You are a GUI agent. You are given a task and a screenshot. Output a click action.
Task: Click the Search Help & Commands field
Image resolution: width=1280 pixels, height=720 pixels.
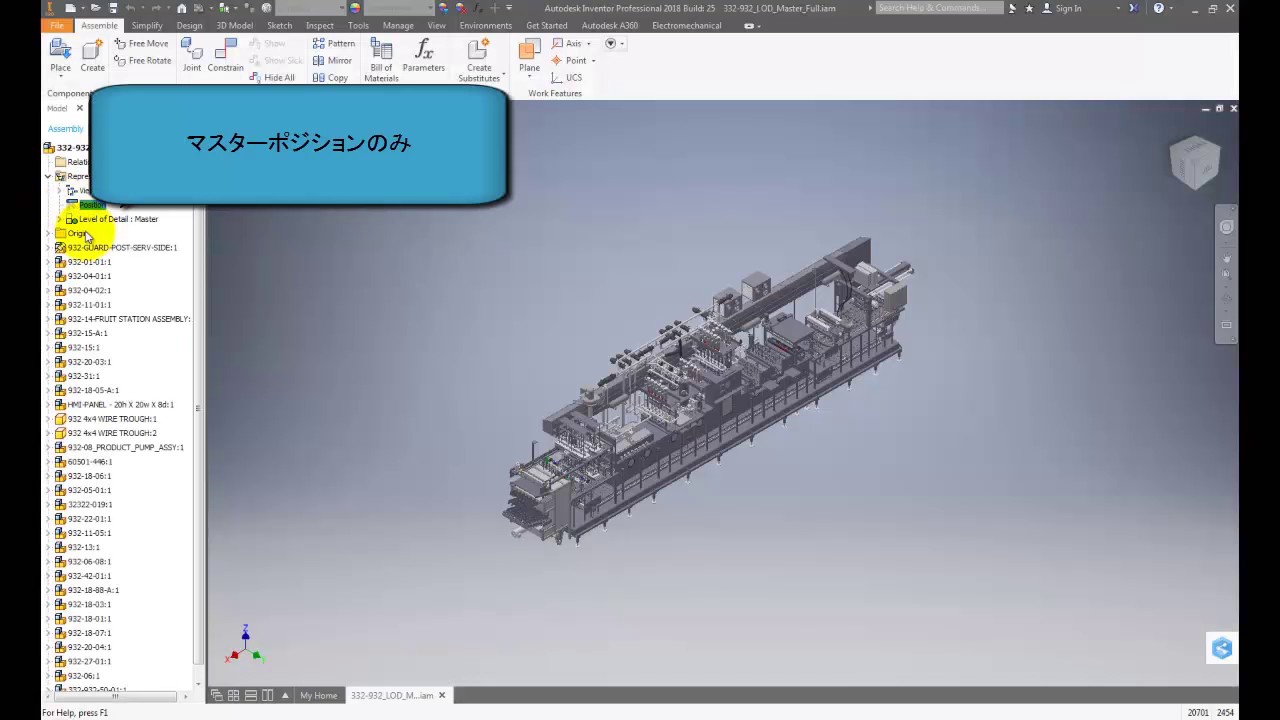click(939, 8)
